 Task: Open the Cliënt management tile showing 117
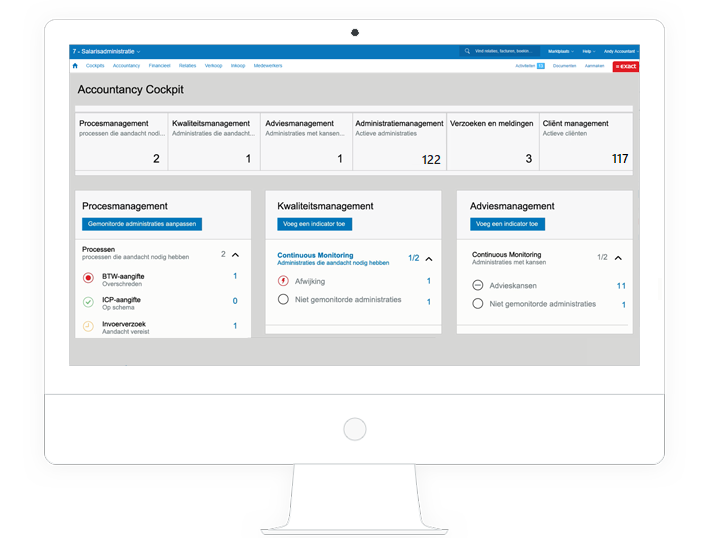coord(586,142)
